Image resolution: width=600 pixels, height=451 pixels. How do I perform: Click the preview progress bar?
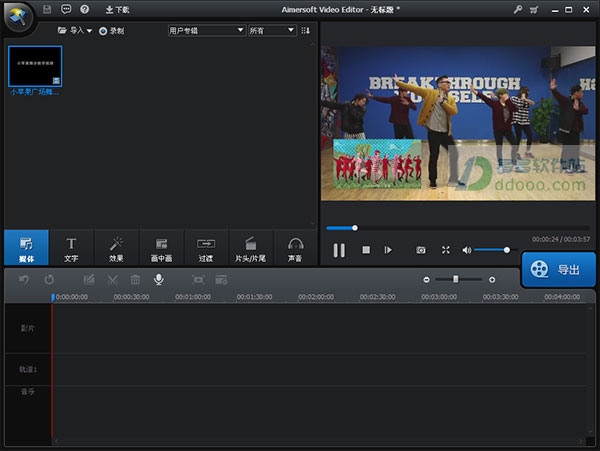[458, 228]
